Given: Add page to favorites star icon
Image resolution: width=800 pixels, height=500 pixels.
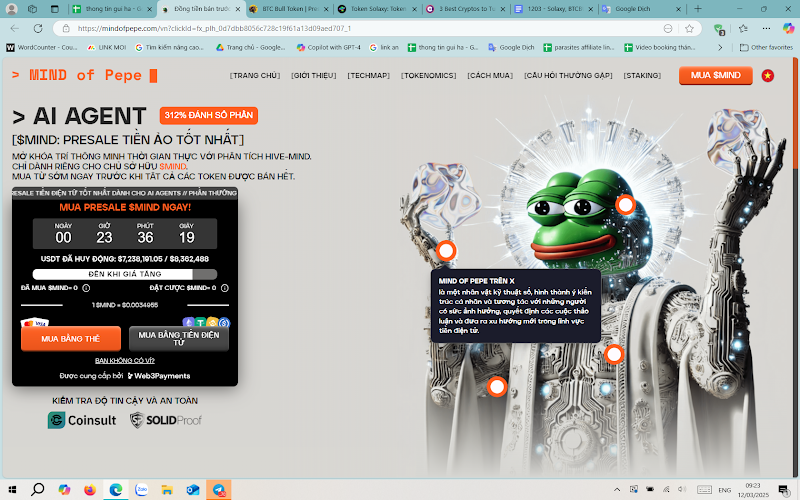Looking at the screenshot, I should point(689,29).
